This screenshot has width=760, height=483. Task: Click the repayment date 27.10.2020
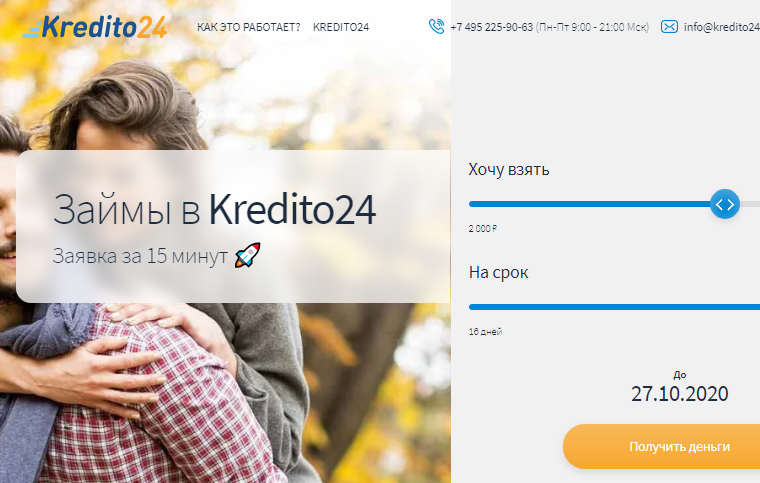[680, 394]
